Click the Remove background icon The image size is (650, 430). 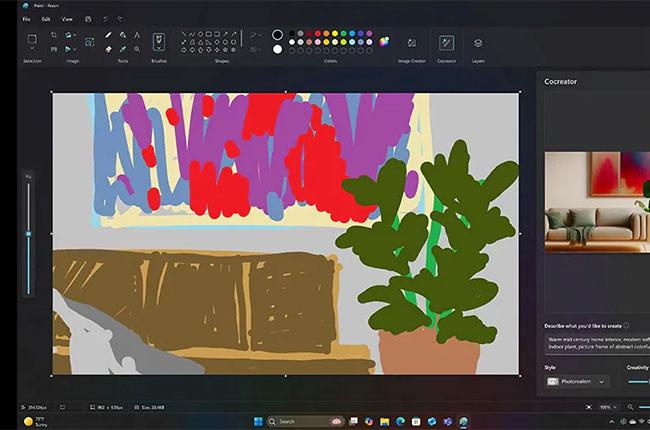[x=89, y=42]
